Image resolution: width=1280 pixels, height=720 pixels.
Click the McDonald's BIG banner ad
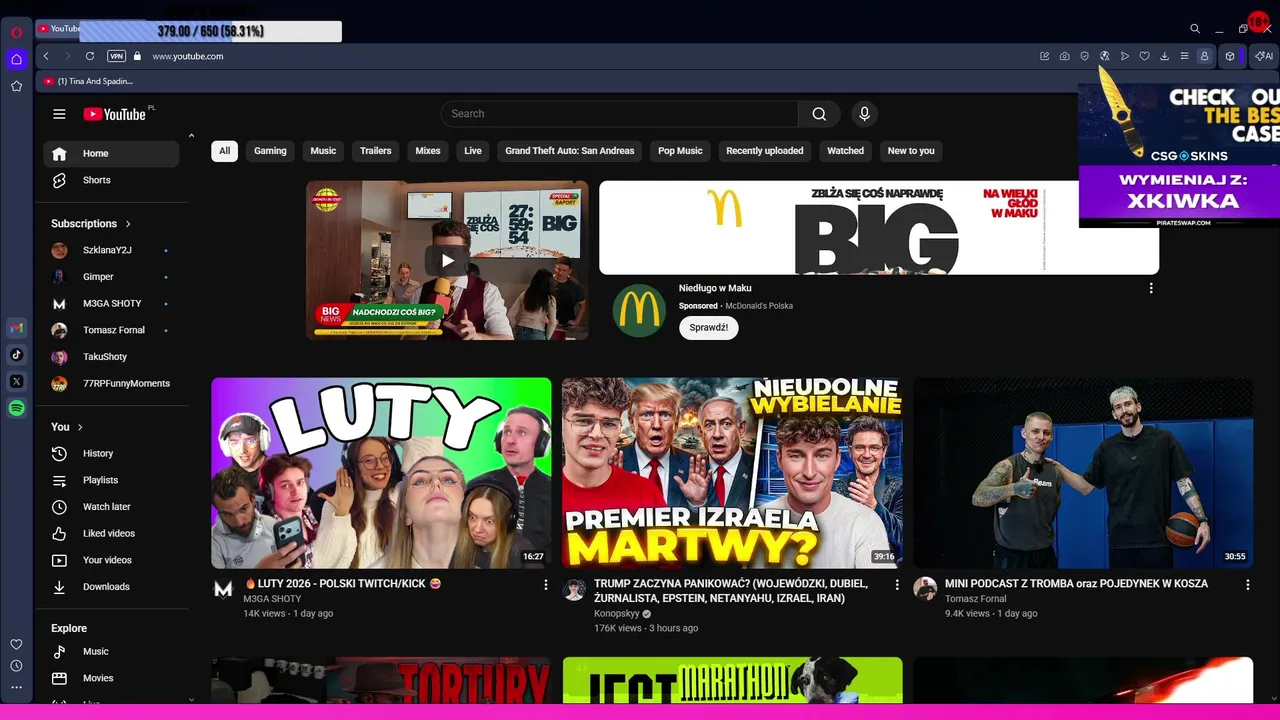tap(879, 228)
